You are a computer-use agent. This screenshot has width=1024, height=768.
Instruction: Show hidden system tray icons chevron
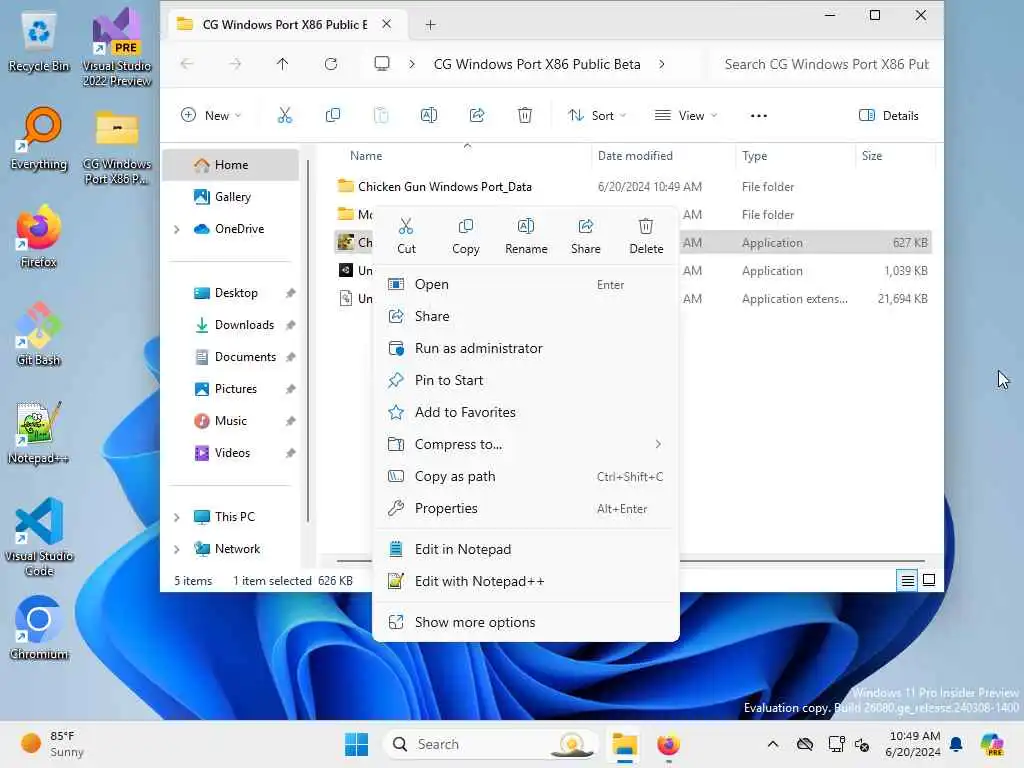click(x=773, y=744)
